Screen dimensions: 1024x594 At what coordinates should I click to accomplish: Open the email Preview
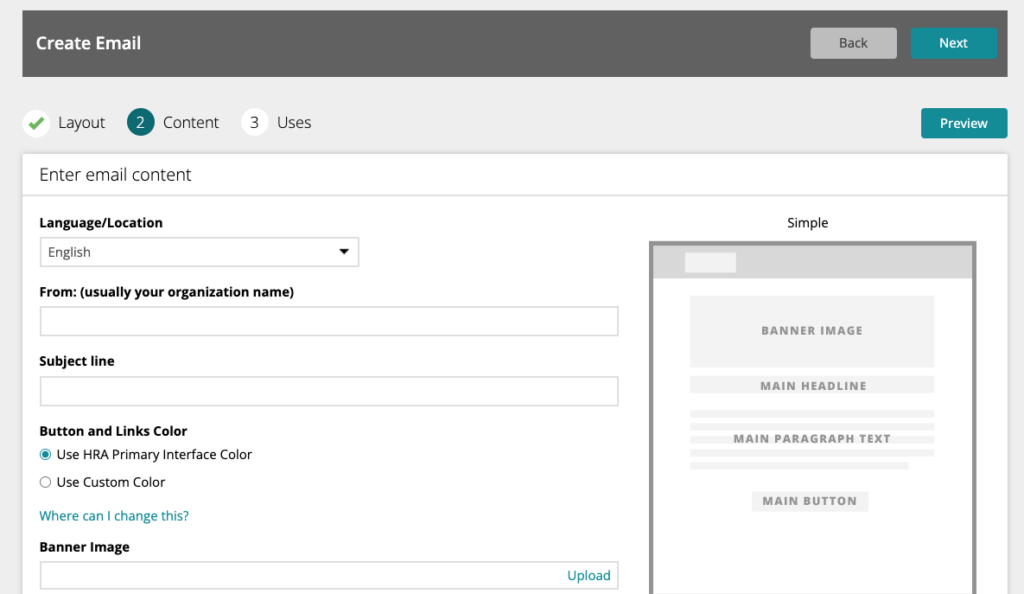tap(964, 123)
